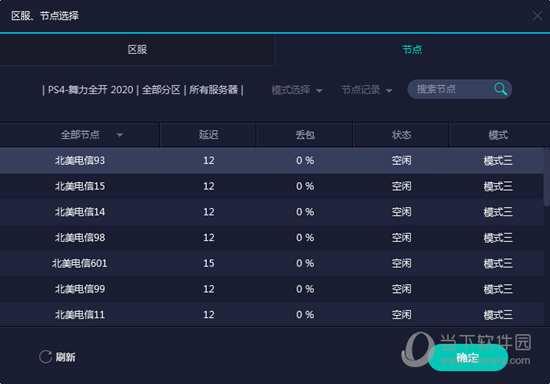
Task: Click 0 % packet loss of 北美电信11
Action: pyautogui.click(x=305, y=315)
